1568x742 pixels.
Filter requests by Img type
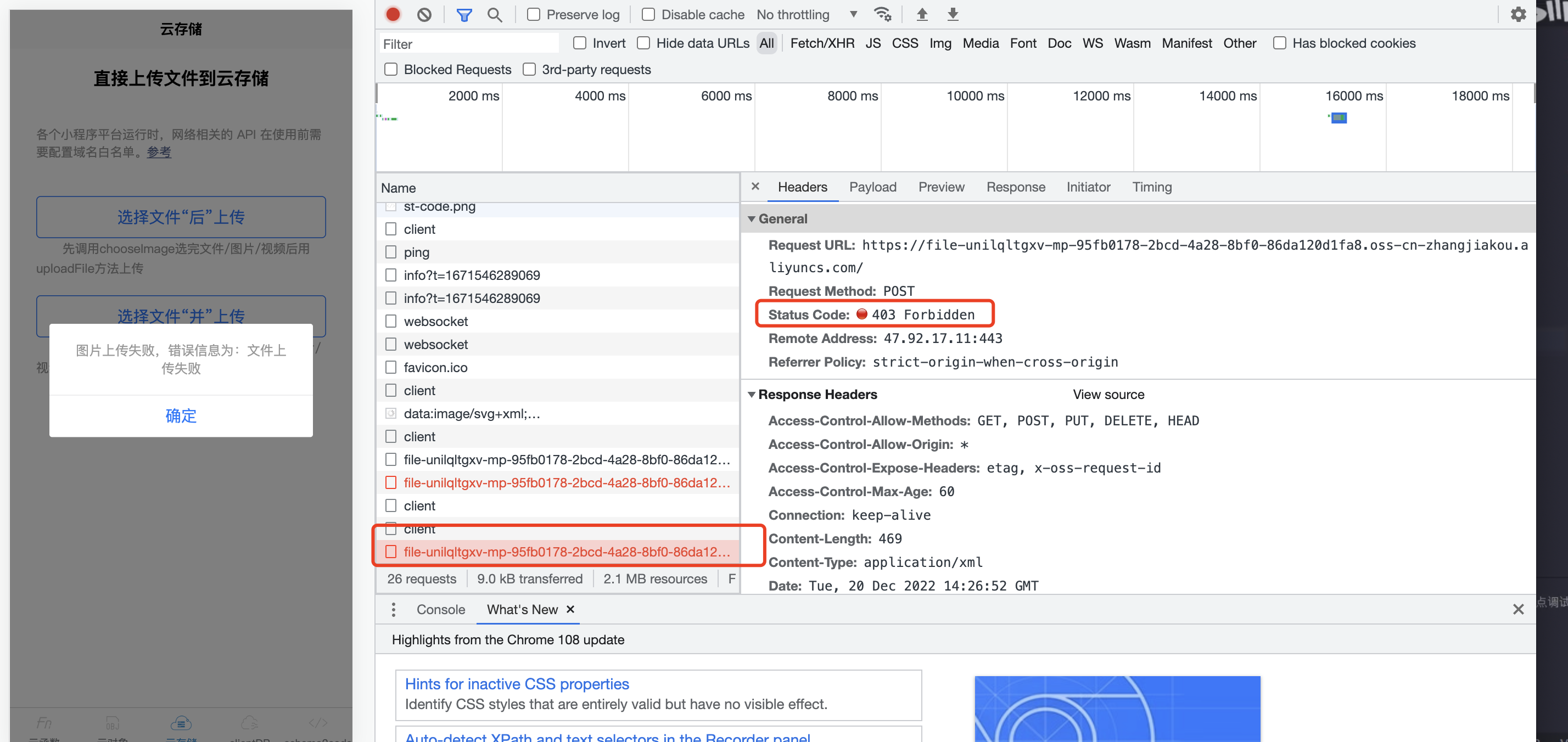coord(940,43)
